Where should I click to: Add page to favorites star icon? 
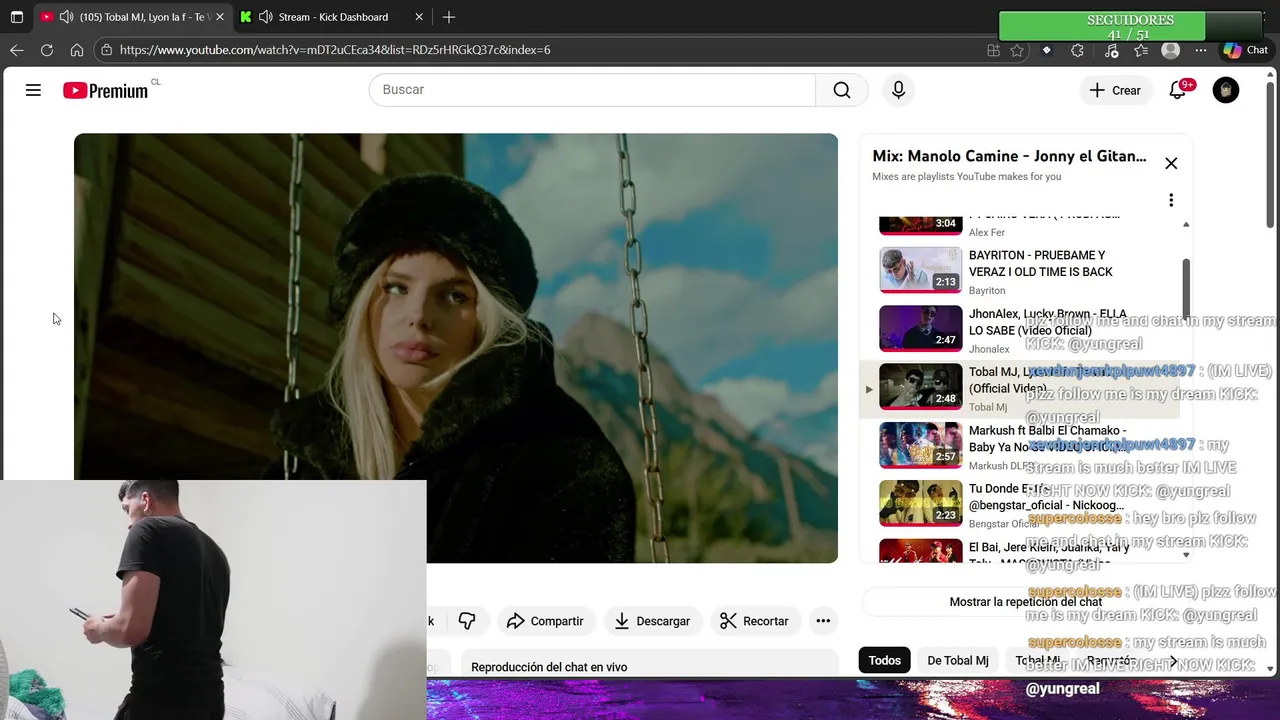click(1017, 50)
